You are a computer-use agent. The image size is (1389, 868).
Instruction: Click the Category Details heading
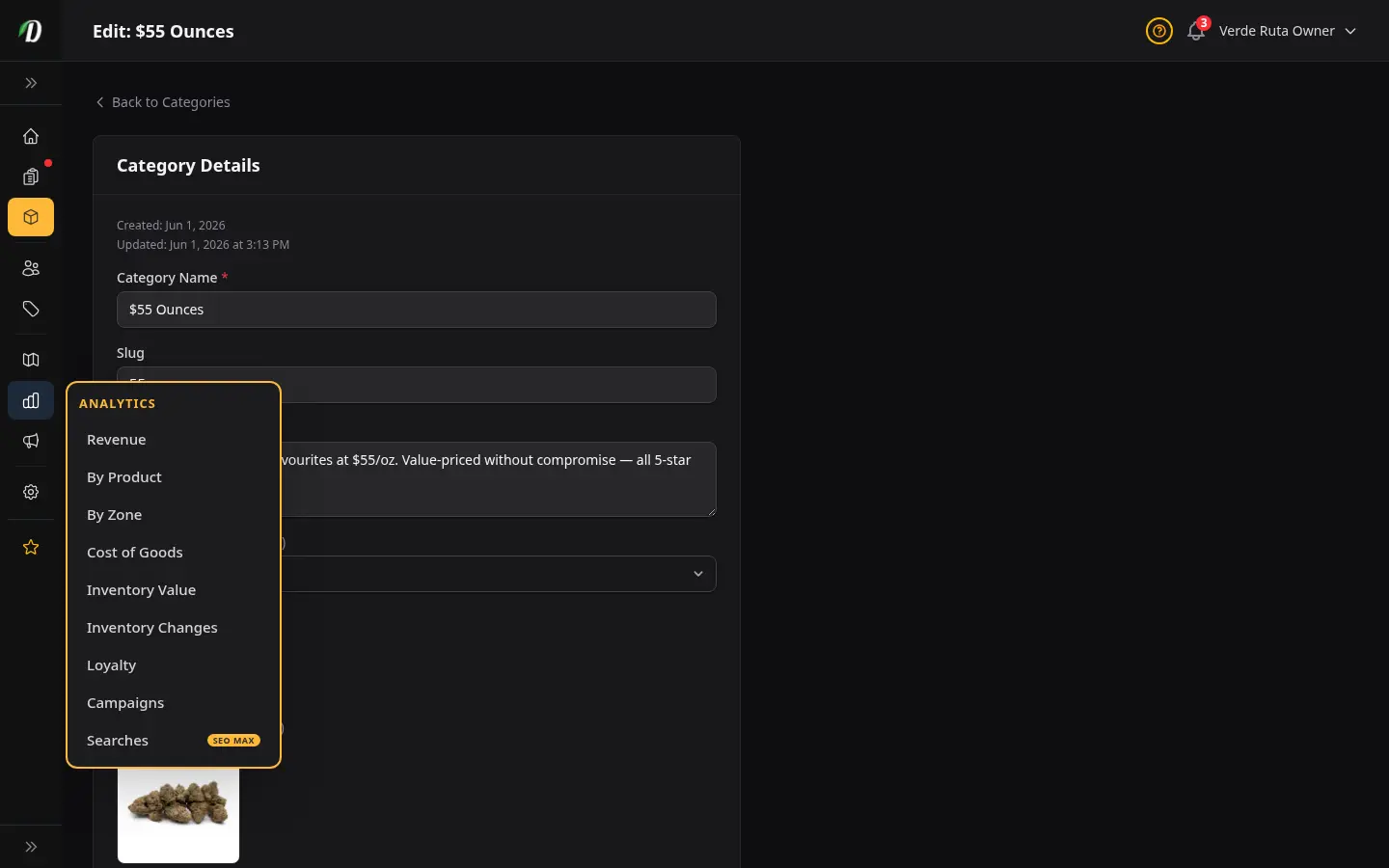(188, 166)
